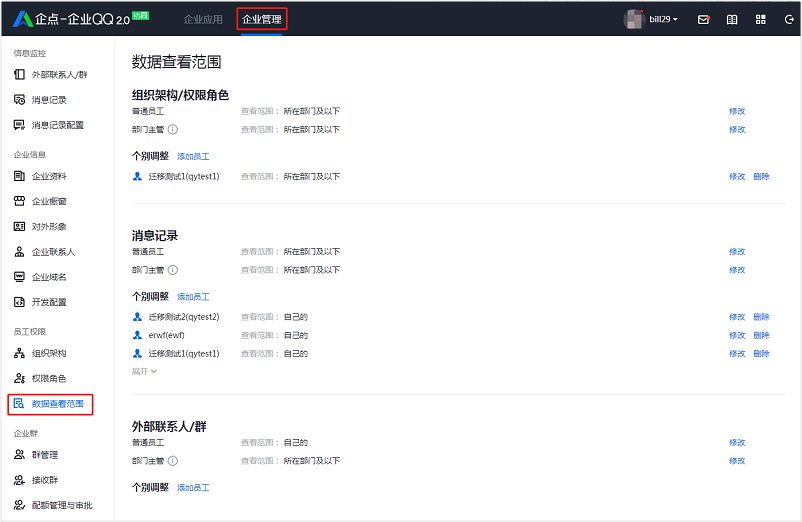The width and height of the screenshot is (802, 522).
Task: Click 修改 for 迁移测试1 in 消息记录 section
Action: pyautogui.click(x=737, y=354)
